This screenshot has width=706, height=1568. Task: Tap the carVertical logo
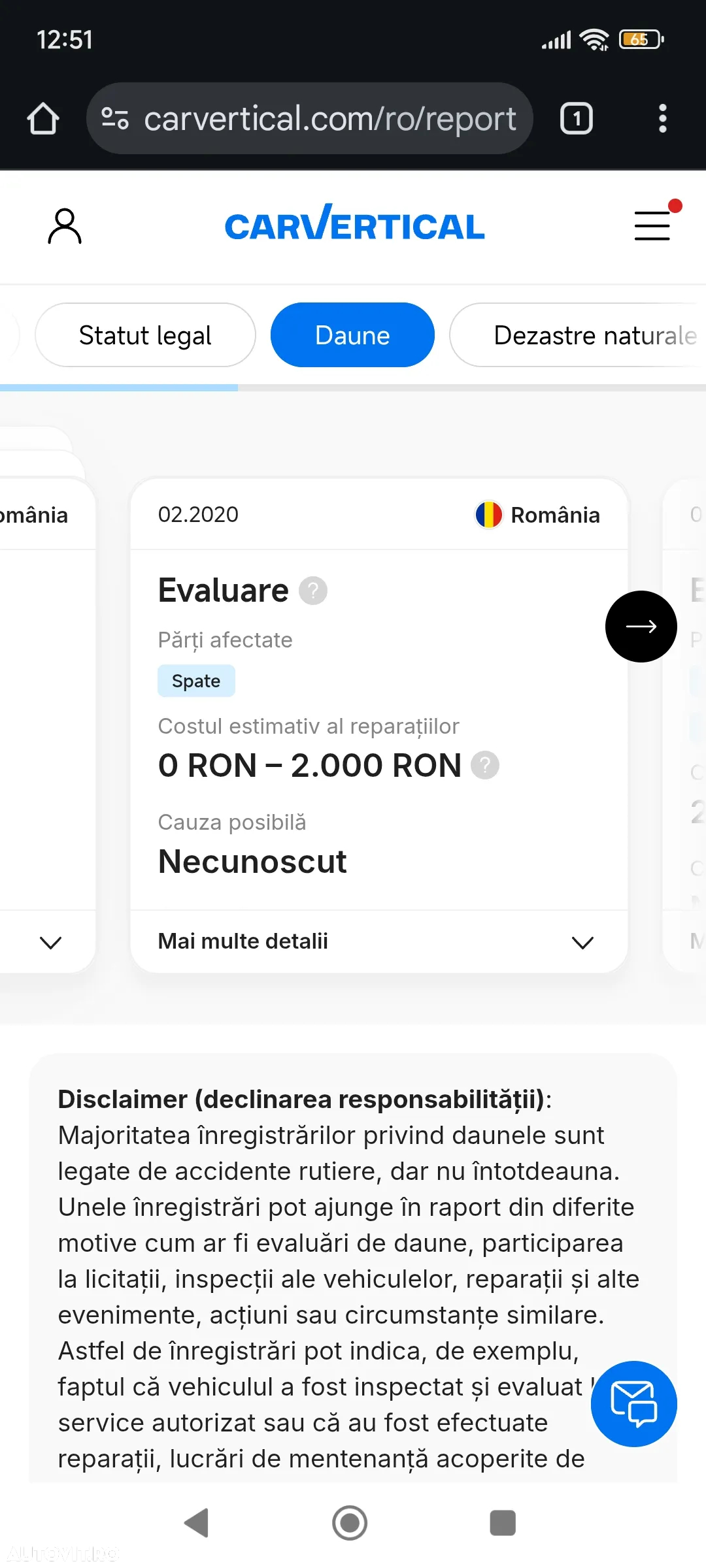coord(354,223)
